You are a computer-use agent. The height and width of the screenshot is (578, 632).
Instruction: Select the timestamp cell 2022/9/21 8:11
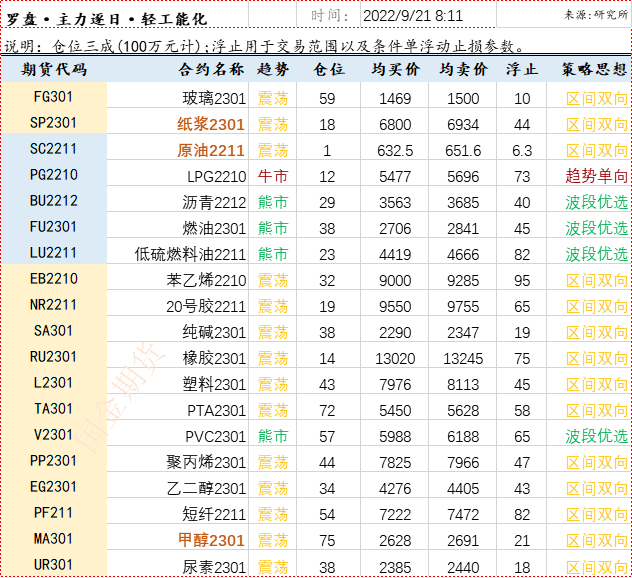point(413,16)
